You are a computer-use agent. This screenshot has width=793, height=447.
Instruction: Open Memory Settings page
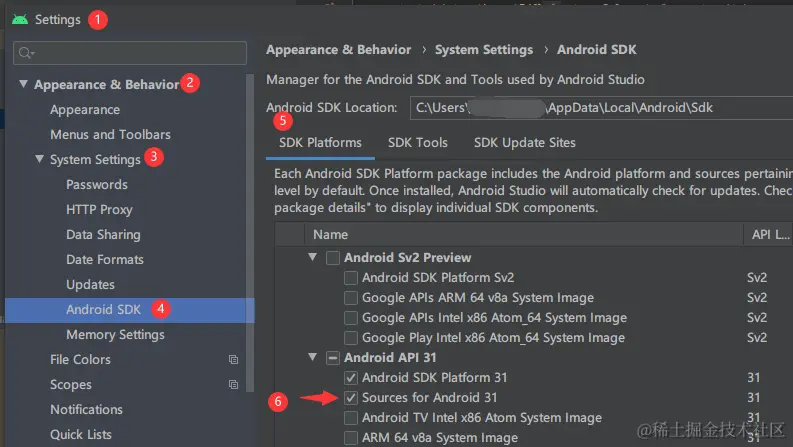tap(115, 335)
